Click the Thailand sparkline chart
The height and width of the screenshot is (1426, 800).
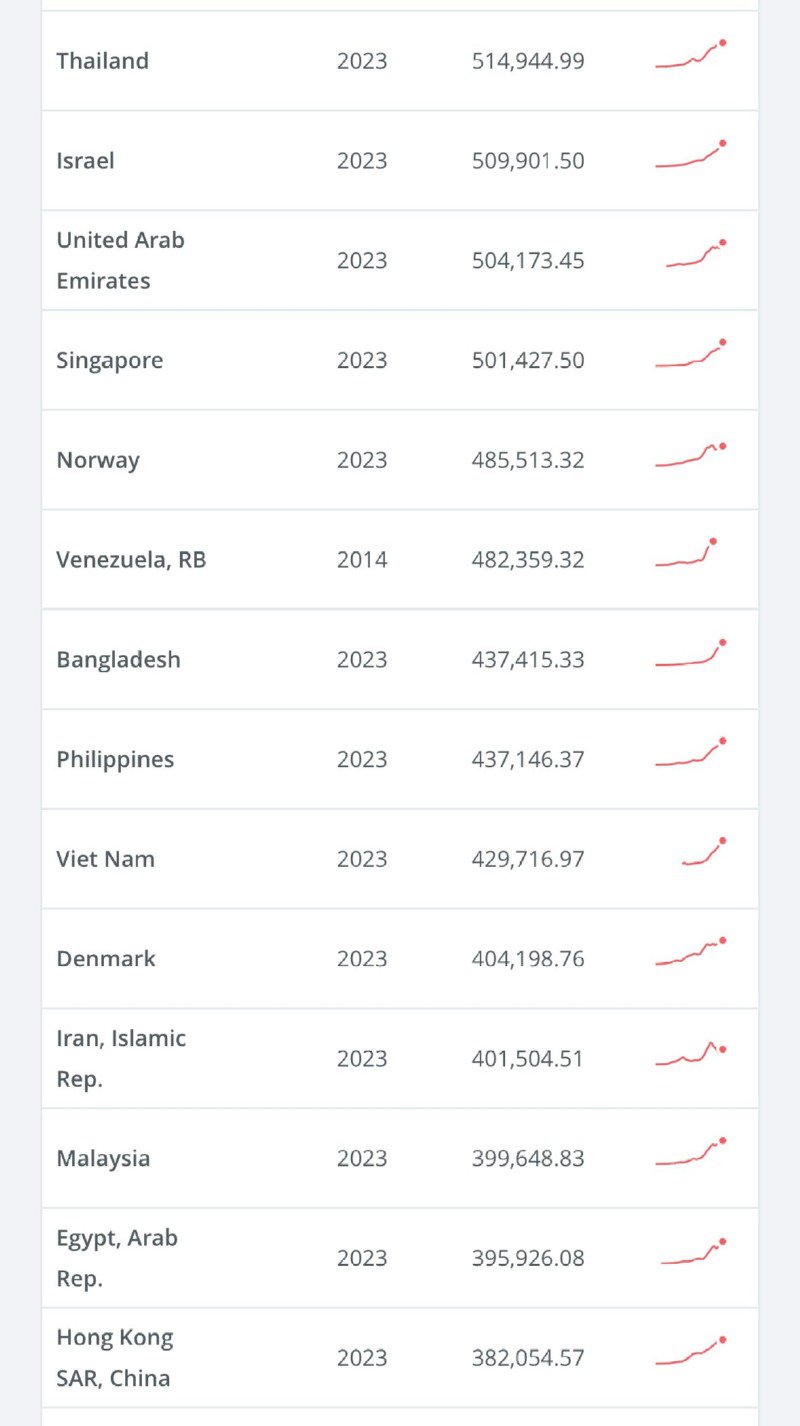pos(690,56)
